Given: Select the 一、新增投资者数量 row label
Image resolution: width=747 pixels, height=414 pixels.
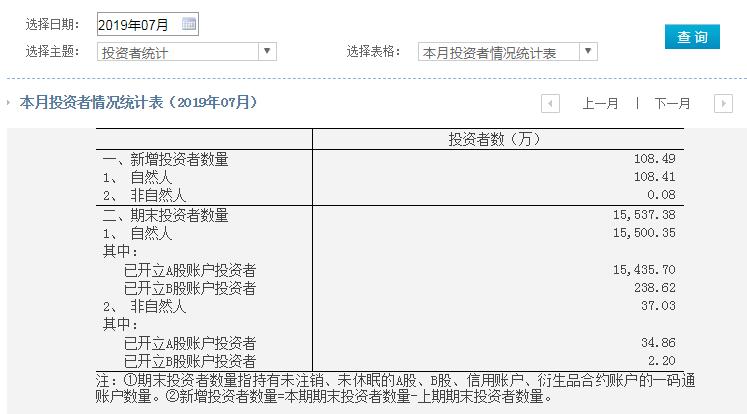Looking at the screenshot, I should pos(166,158).
